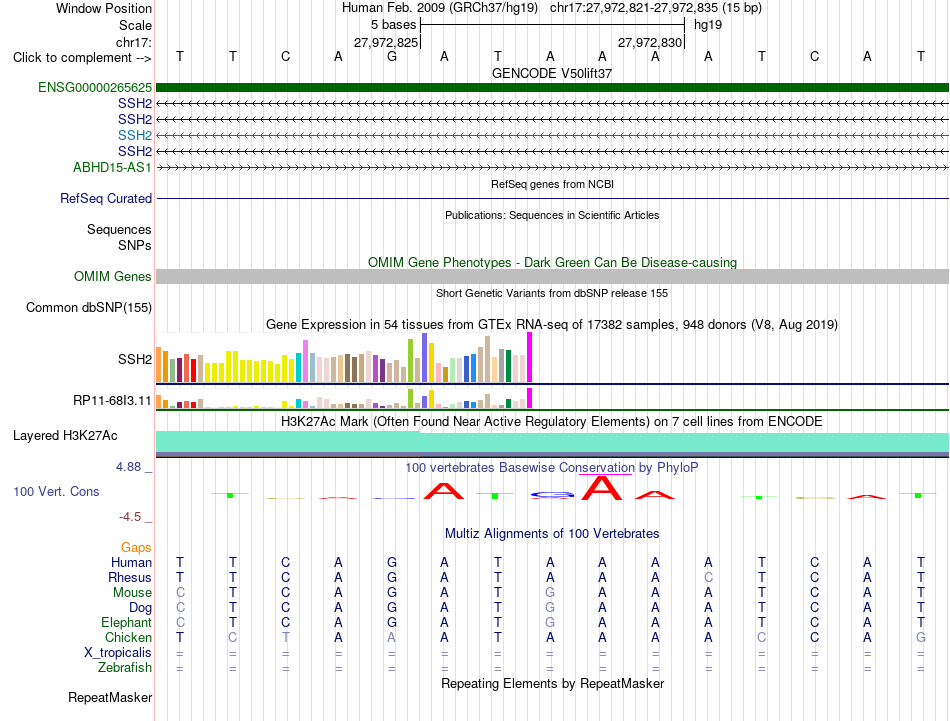The height and width of the screenshot is (721, 950).
Task: Open 100 vertebrates Basewise Conservation title
Action: (x=552, y=467)
